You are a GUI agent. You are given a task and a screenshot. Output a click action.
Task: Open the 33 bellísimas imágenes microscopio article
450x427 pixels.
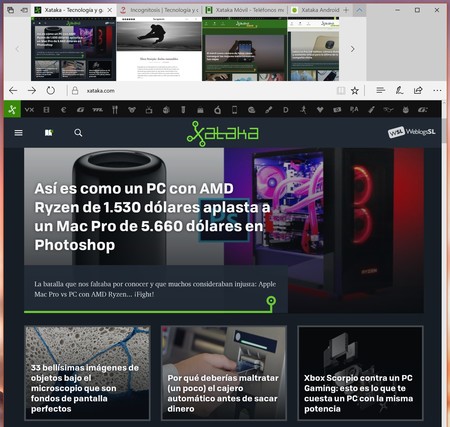[87, 373]
